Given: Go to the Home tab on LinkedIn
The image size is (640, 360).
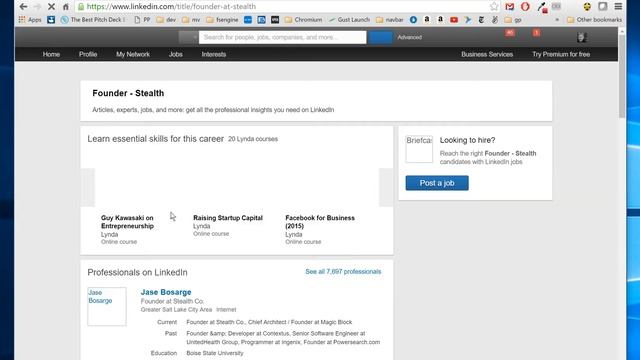Looking at the screenshot, I should [x=51, y=54].
